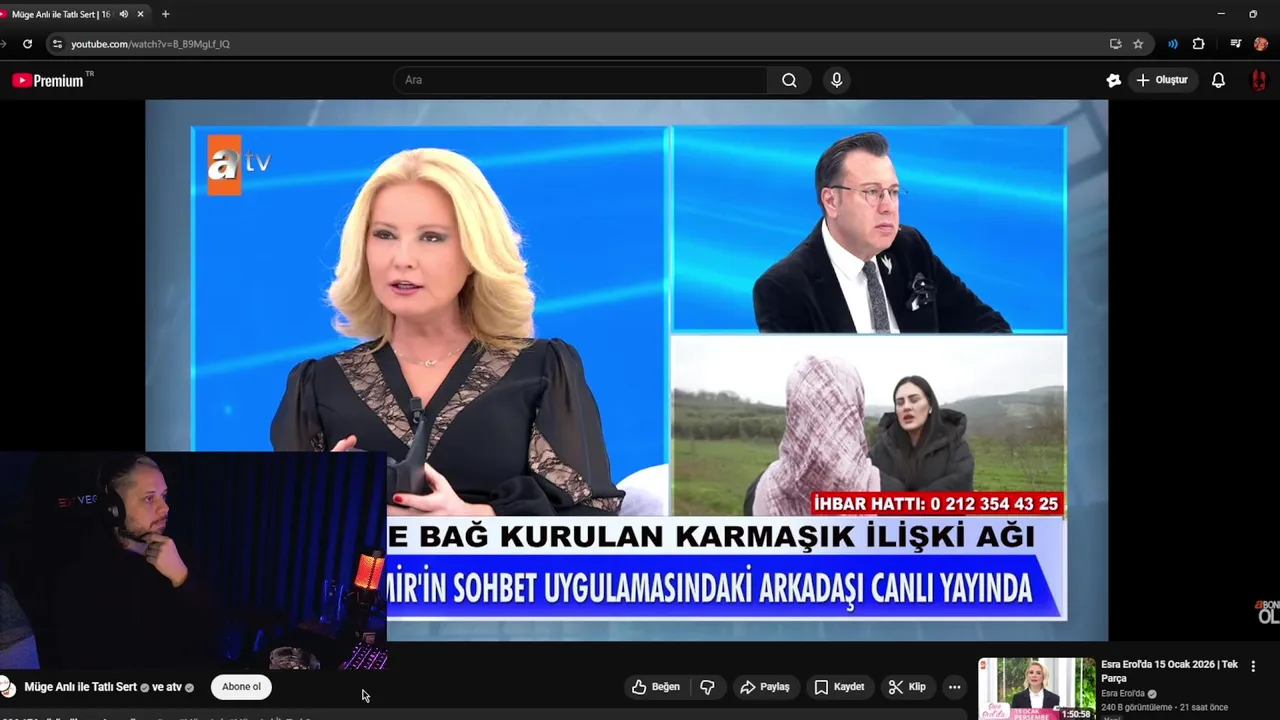
Task: Bookmark this page with the star icon
Action: point(1138,44)
